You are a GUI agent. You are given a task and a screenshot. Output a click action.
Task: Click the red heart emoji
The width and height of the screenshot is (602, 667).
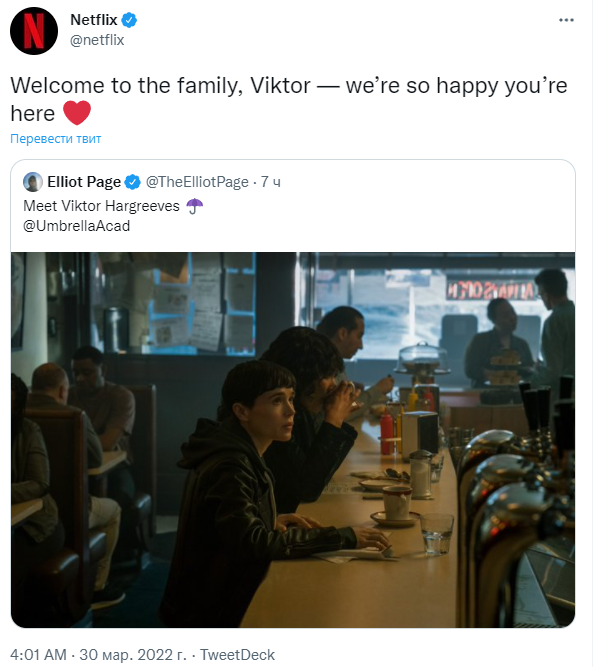(x=77, y=113)
